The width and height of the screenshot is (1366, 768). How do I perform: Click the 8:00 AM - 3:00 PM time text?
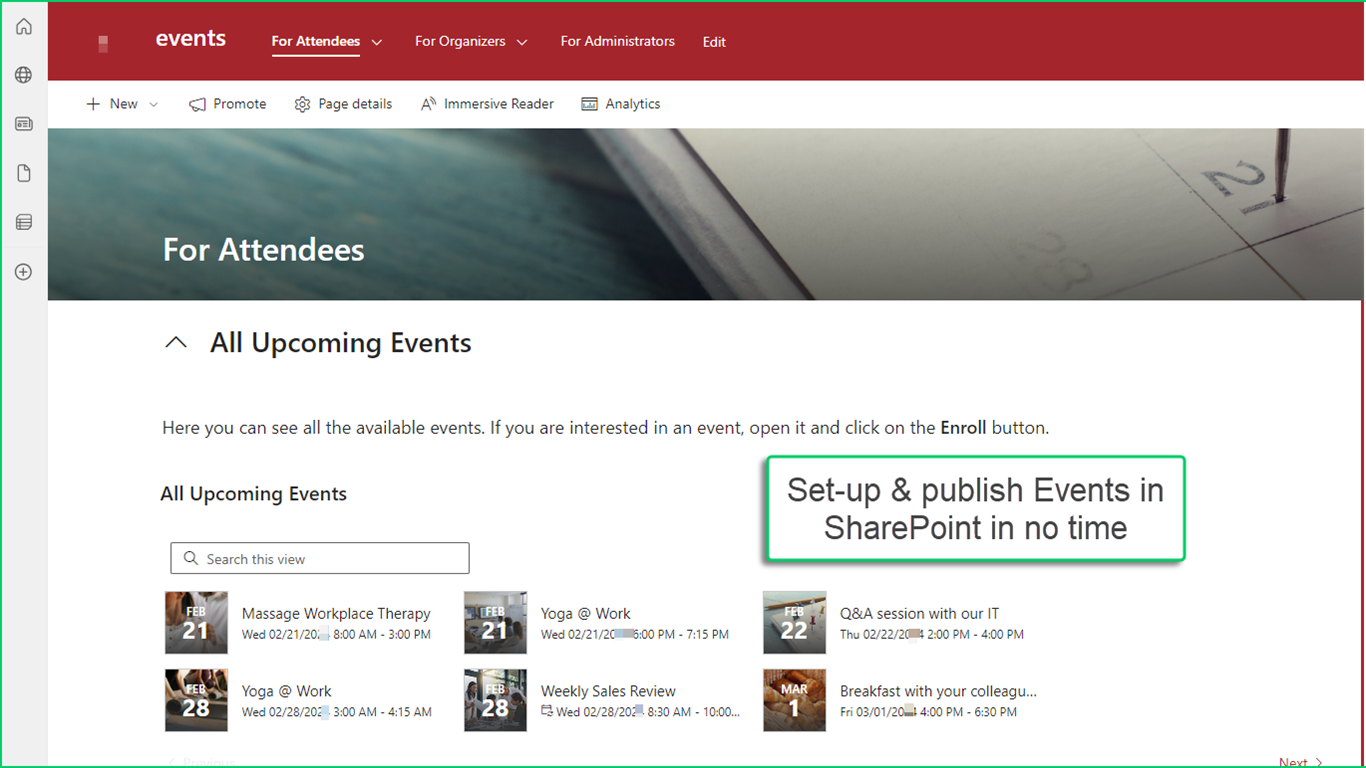[x=382, y=634]
